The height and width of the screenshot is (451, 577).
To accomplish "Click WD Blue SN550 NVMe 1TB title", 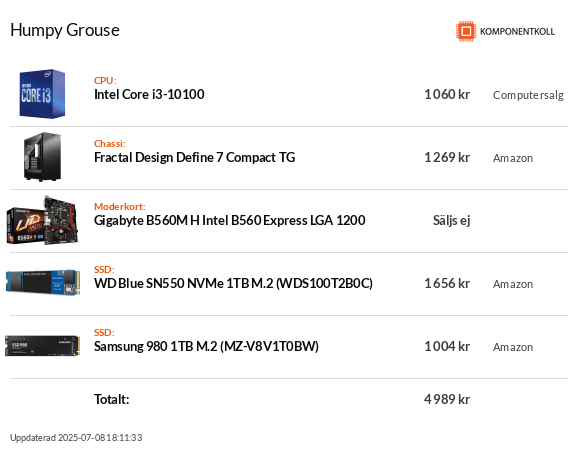I will click(x=233, y=284).
